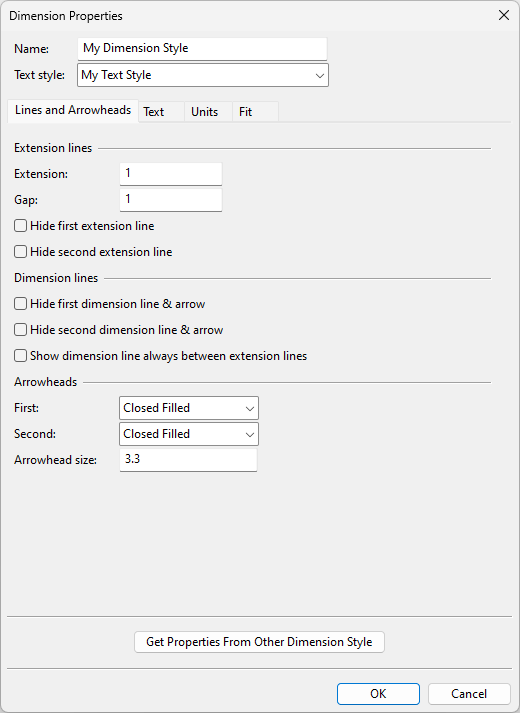This screenshot has height=713, width=520.
Task: Open the Text style dropdown
Action: coord(203,75)
